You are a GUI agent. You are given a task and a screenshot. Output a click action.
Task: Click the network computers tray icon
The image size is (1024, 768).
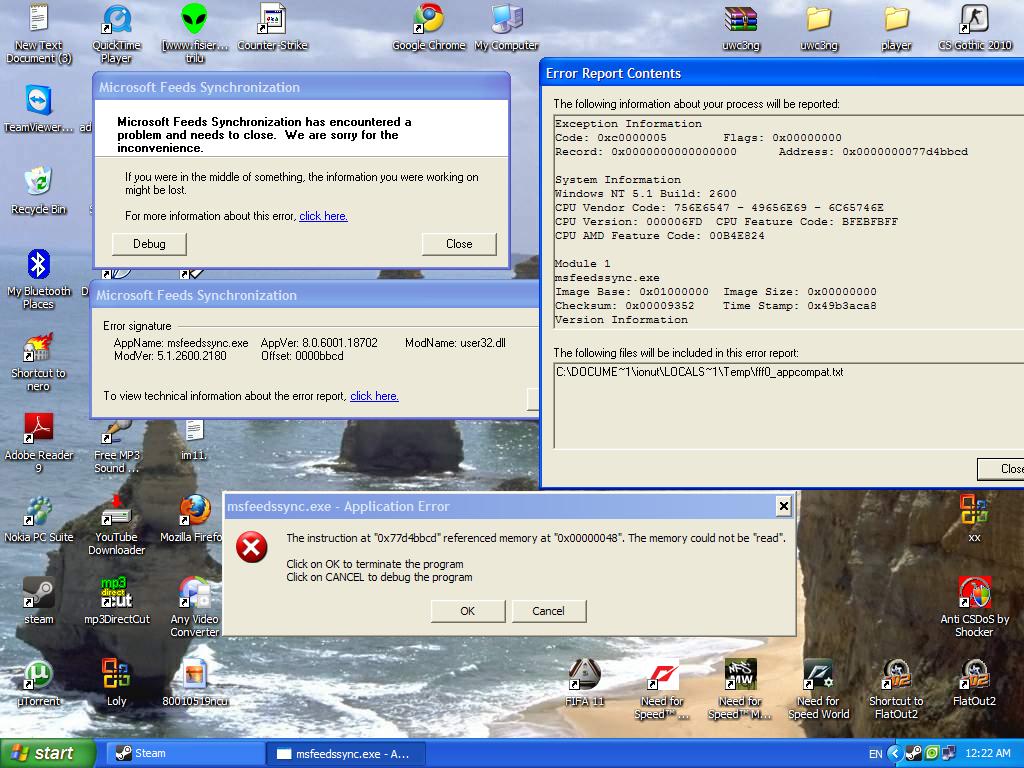(x=949, y=754)
